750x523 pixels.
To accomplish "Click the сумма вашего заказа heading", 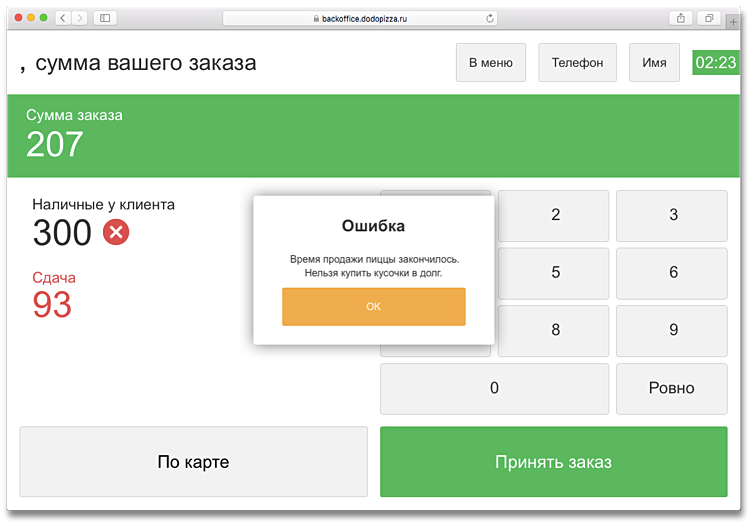I will [146, 63].
